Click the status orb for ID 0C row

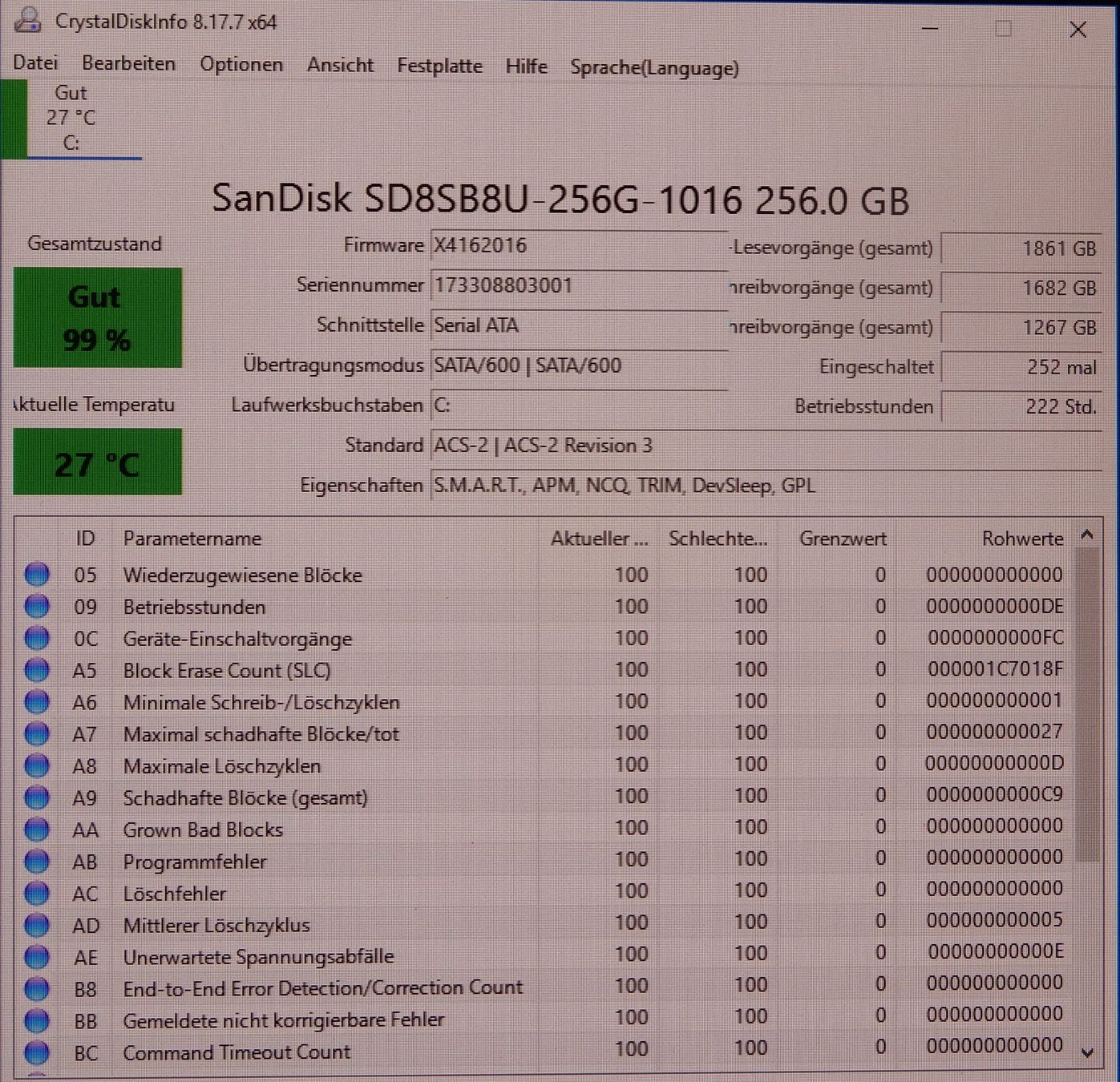coord(37,639)
